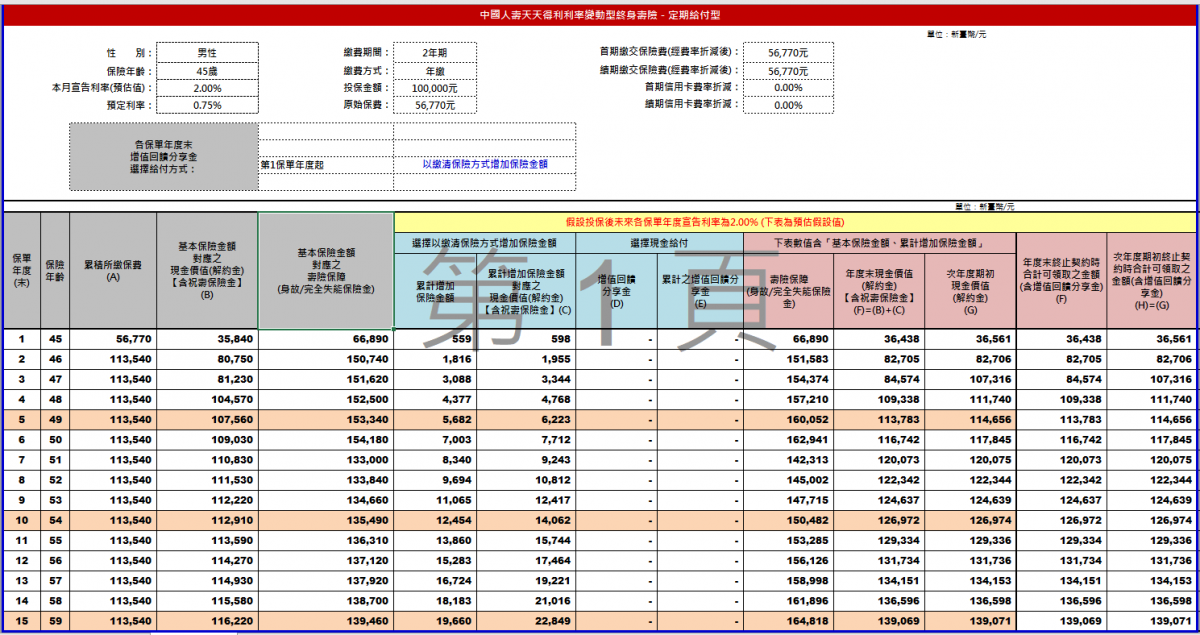Select the 預定利率 value 0.75%
The width and height of the screenshot is (1200, 635).
click(x=206, y=104)
